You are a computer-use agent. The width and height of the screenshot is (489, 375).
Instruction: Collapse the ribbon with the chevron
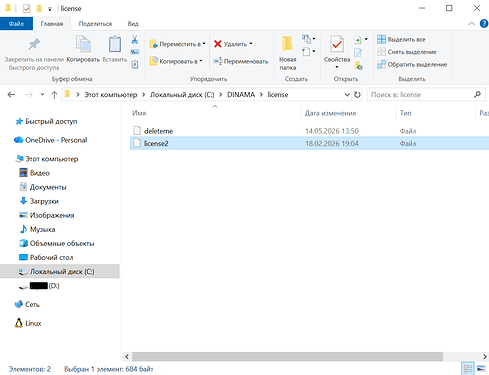click(x=471, y=24)
